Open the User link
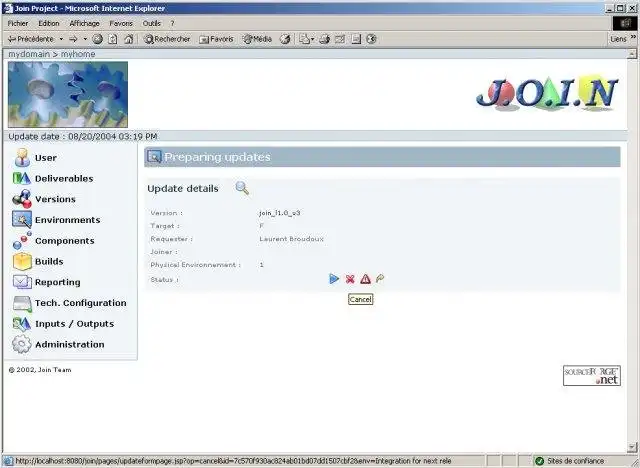This screenshot has height=468, width=640. coord(46,158)
